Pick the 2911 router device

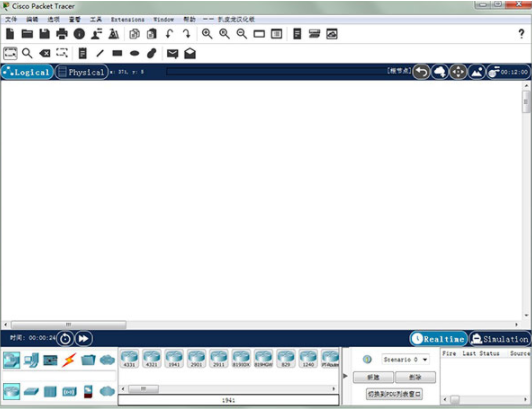click(x=219, y=359)
